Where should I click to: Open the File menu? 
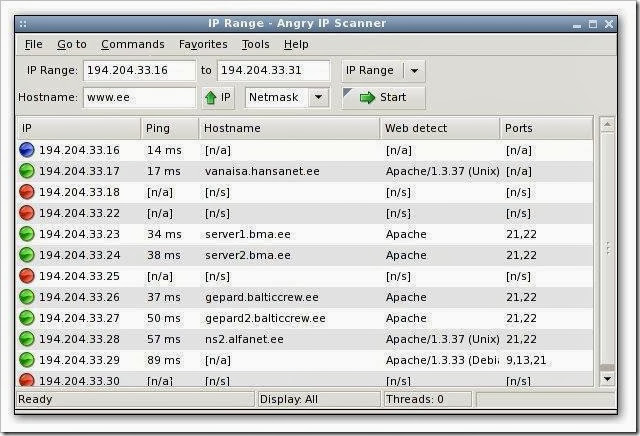click(x=33, y=44)
